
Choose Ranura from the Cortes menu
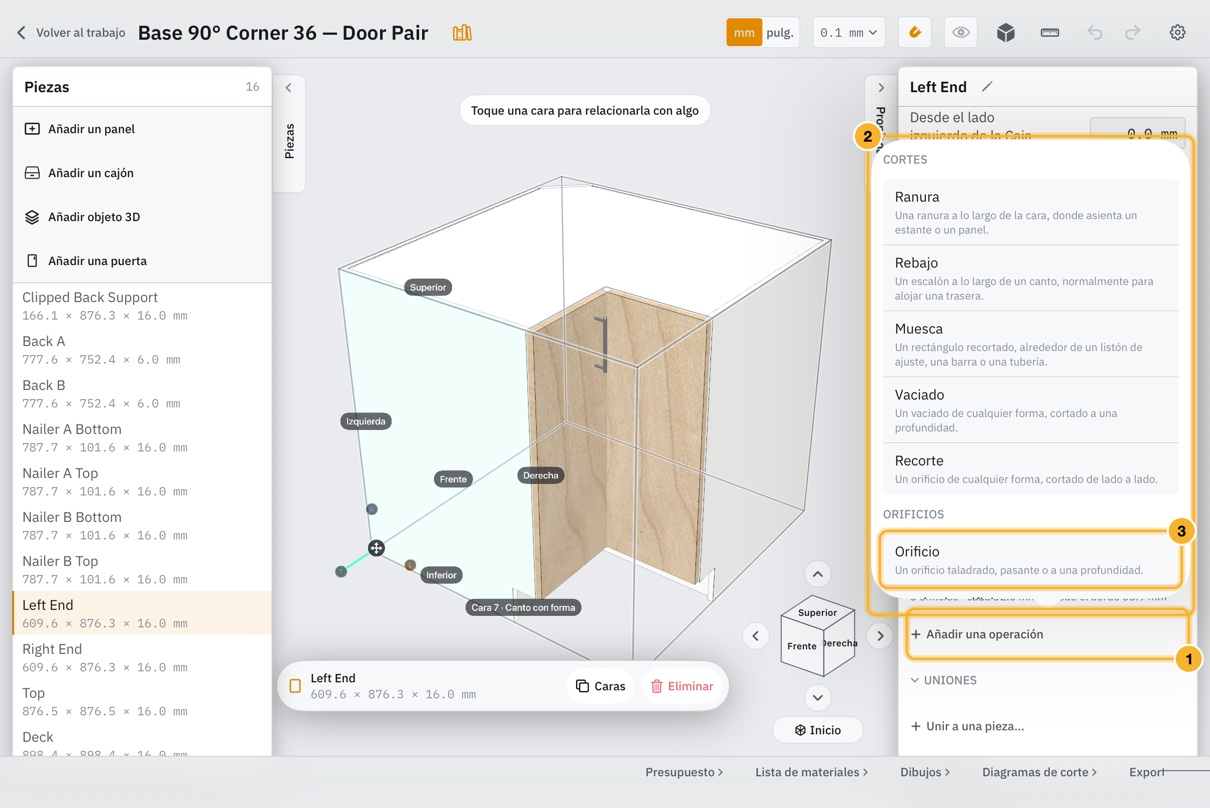pos(1030,212)
